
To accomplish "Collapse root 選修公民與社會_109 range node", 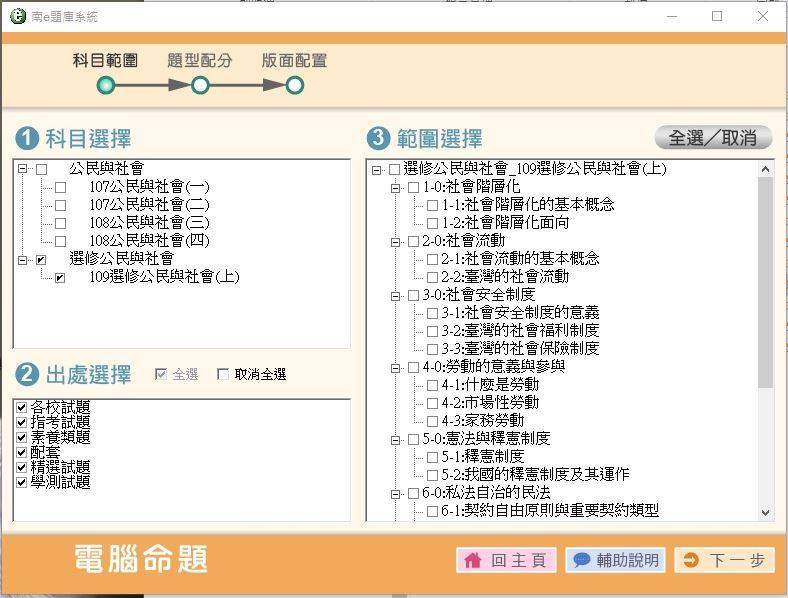I will [376, 170].
